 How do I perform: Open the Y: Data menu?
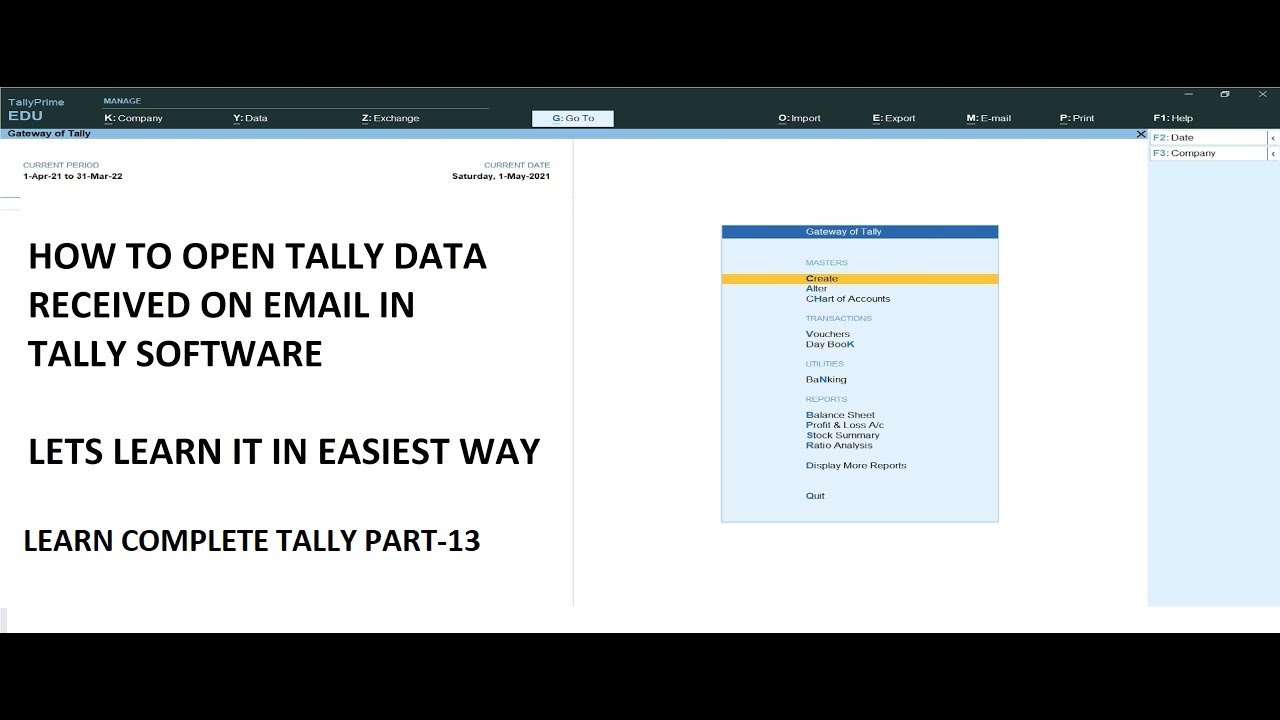pyautogui.click(x=251, y=118)
